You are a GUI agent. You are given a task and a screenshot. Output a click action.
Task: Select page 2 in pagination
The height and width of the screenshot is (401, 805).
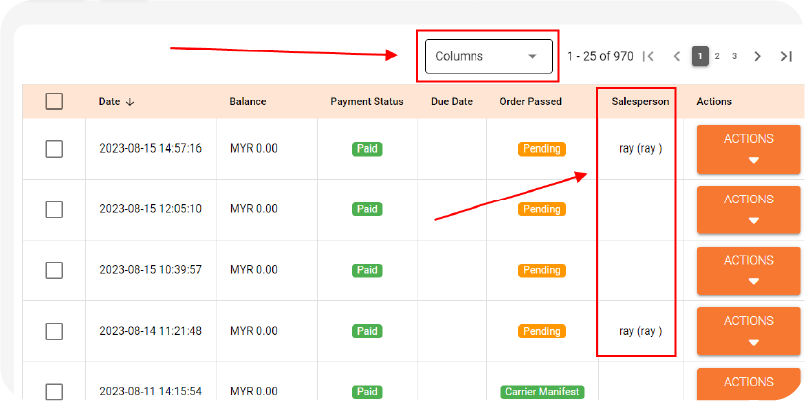(717, 56)
